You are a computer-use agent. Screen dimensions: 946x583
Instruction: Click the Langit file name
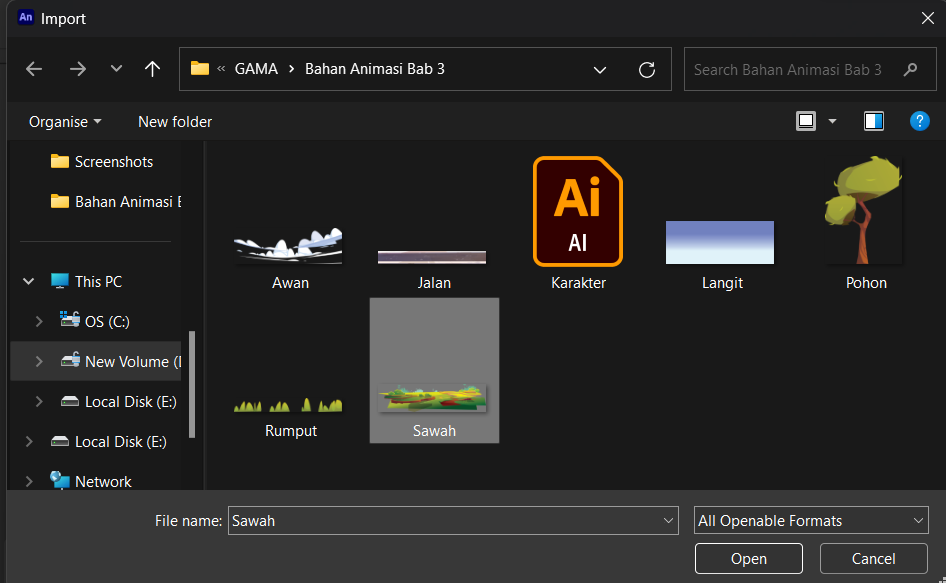[722, 283]
